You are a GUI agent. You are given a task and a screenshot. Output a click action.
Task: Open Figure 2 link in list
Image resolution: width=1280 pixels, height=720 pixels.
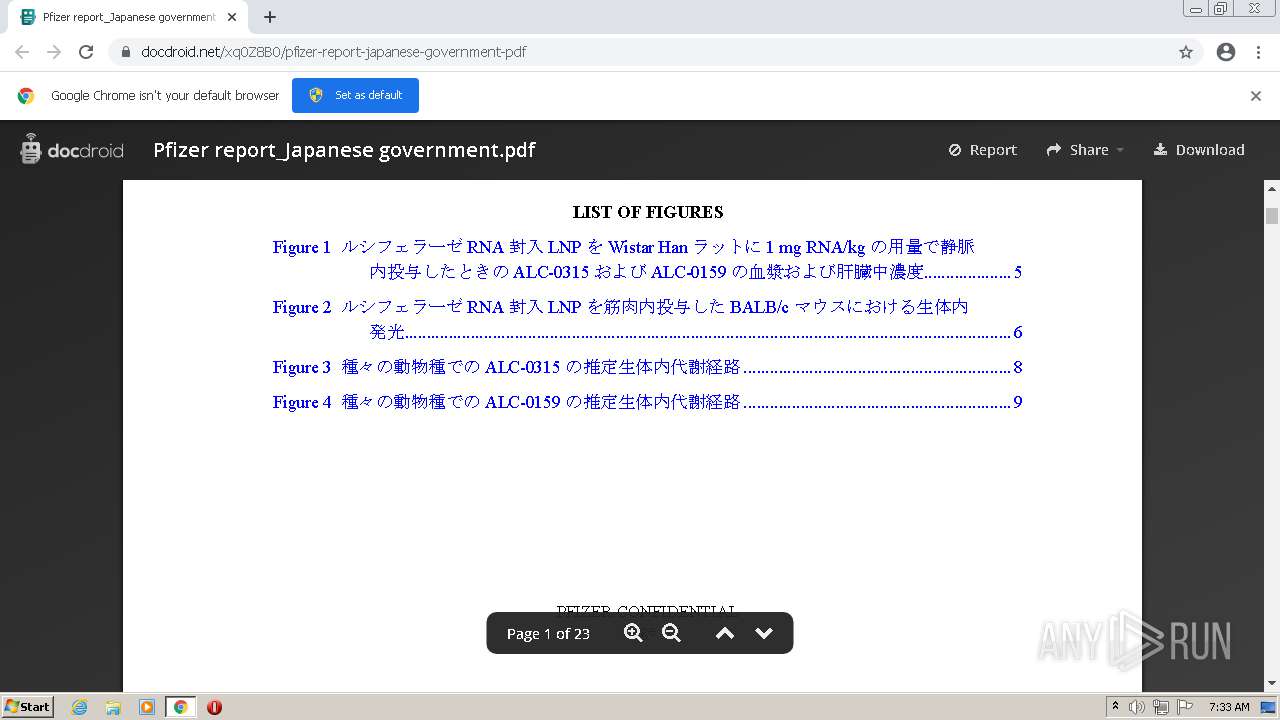(647, 319)
